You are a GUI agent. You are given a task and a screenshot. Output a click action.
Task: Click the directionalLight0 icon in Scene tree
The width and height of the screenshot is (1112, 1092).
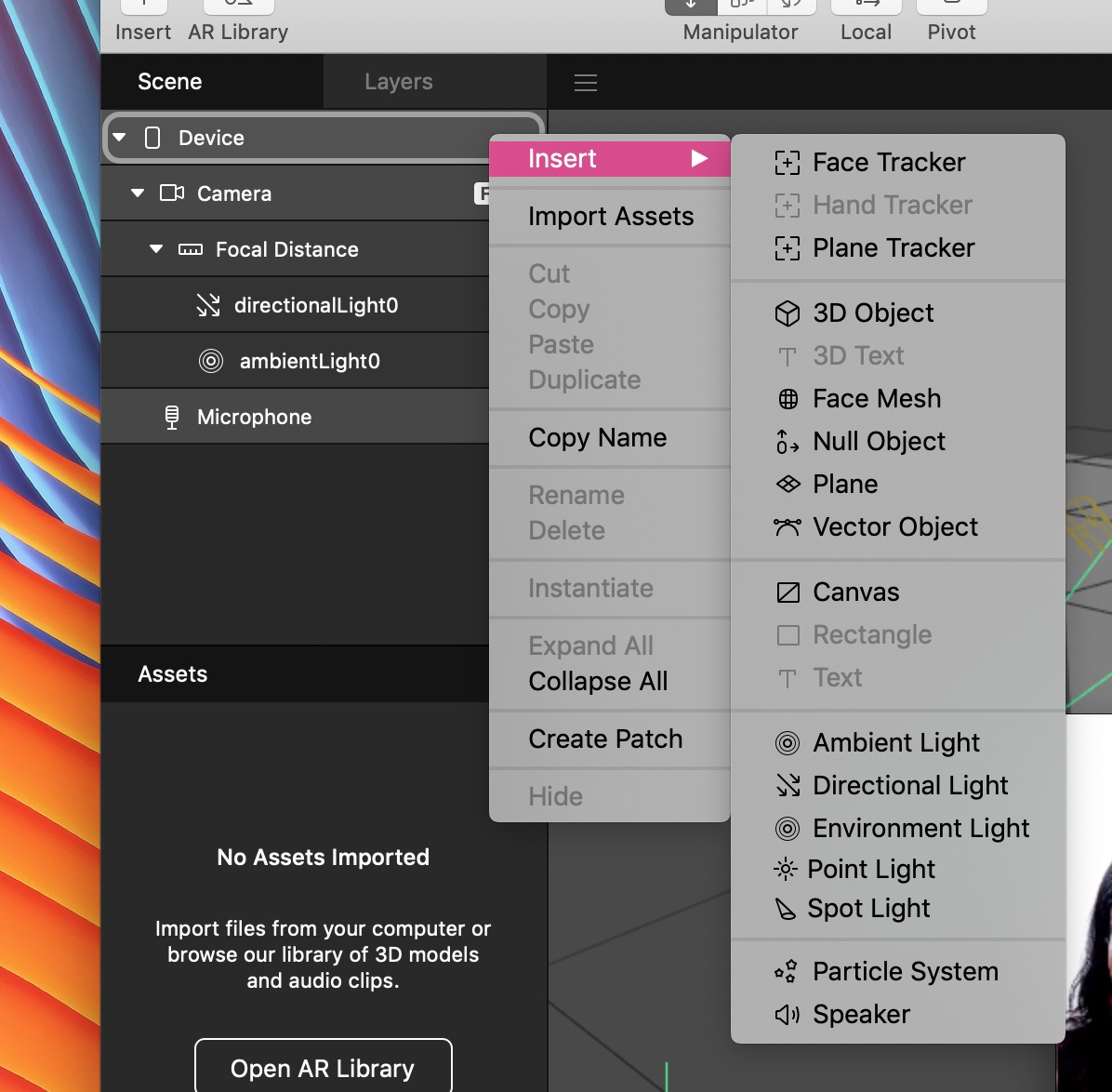tap(208, 305)
